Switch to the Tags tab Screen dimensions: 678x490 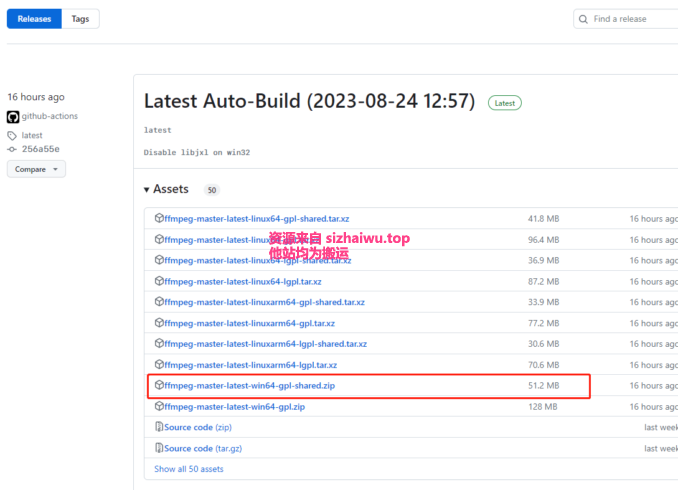80,19
